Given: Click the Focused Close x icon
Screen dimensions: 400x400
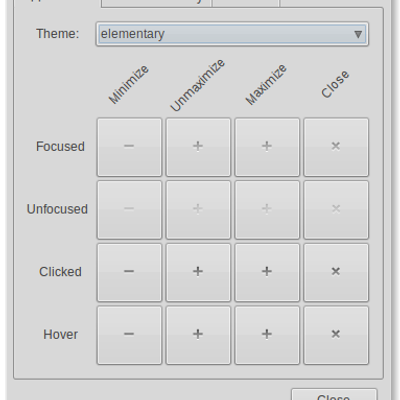Looking at the screenshot, I should point(336,147).
